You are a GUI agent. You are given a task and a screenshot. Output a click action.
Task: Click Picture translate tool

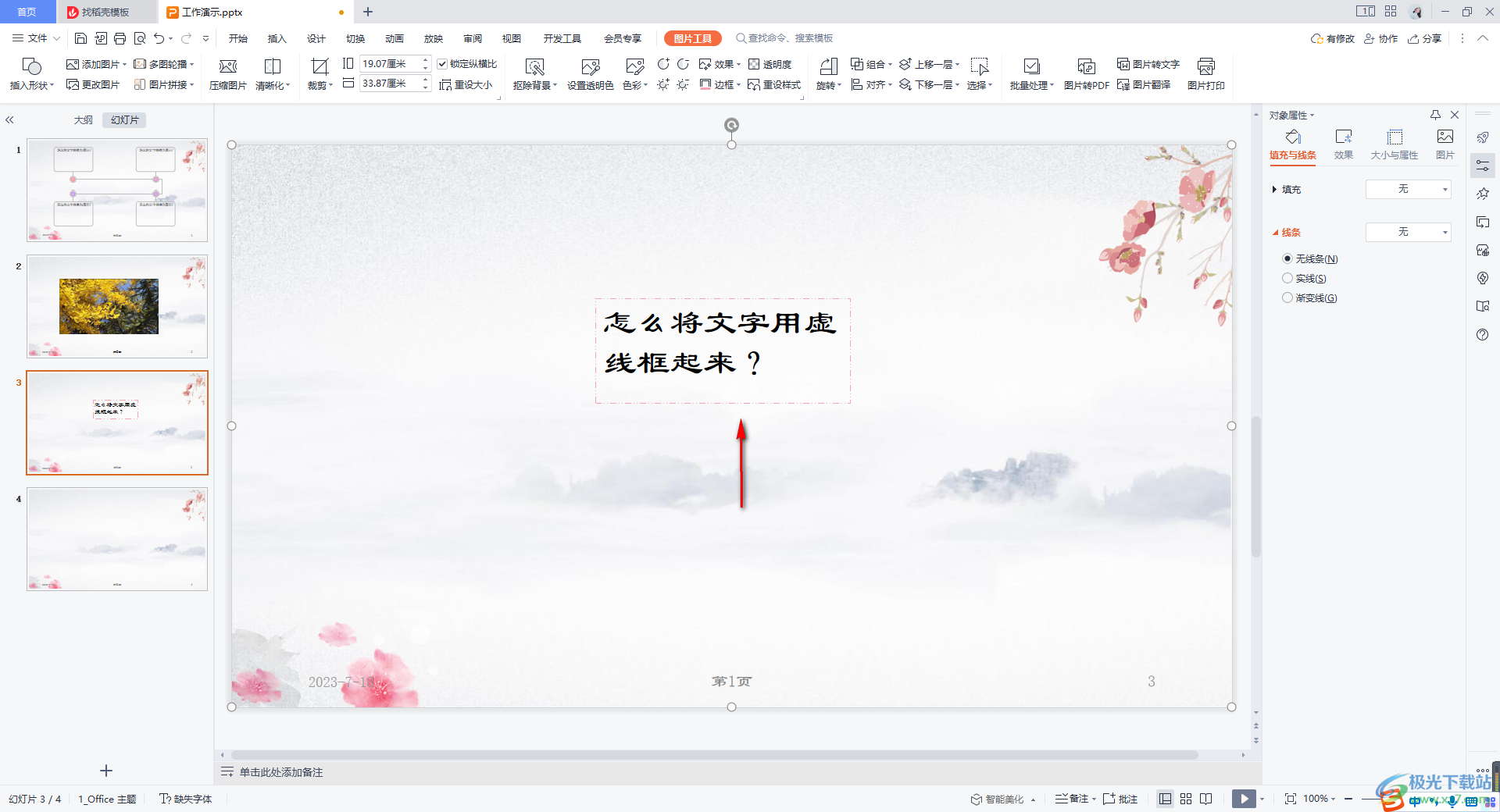[1144, 84]
